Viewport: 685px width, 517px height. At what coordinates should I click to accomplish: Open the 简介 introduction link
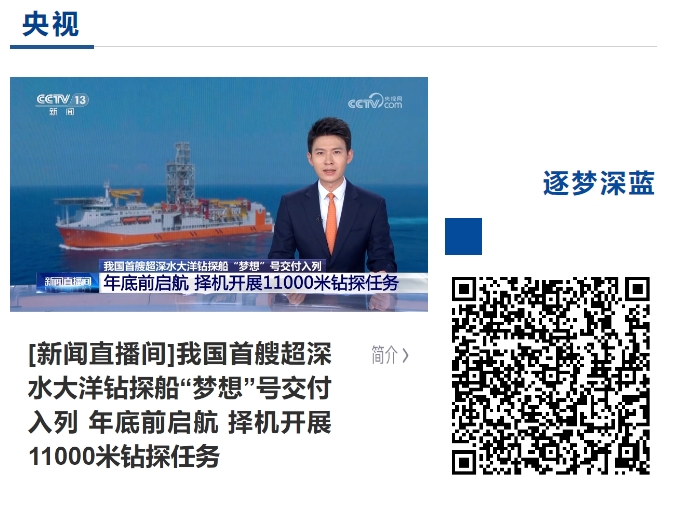(390, 355)
